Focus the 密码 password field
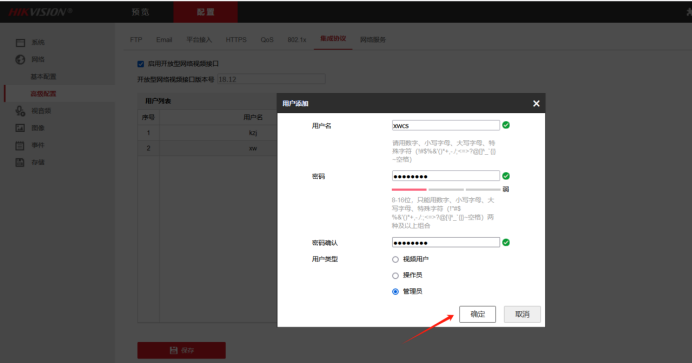Image resolution: width=692 pixels, height=363 pixels. 446,176
